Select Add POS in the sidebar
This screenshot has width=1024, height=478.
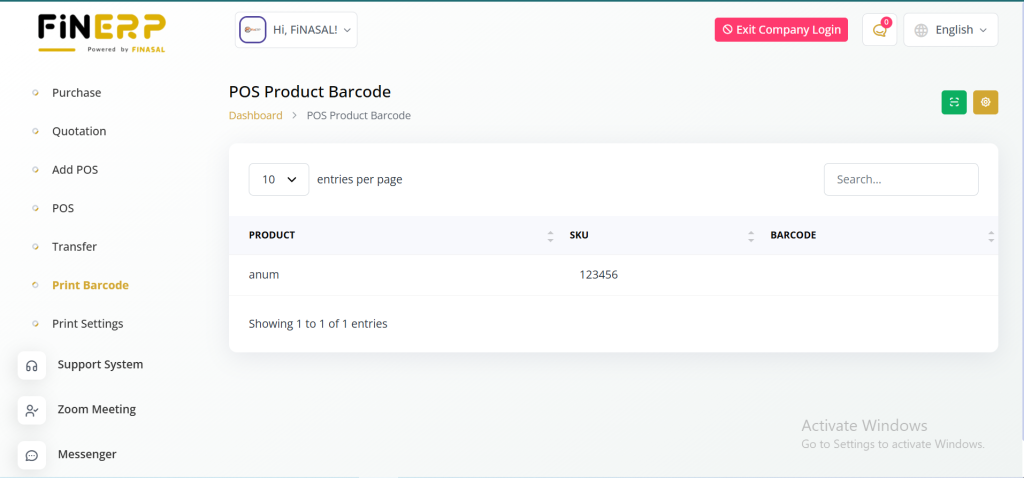point(75,170)
